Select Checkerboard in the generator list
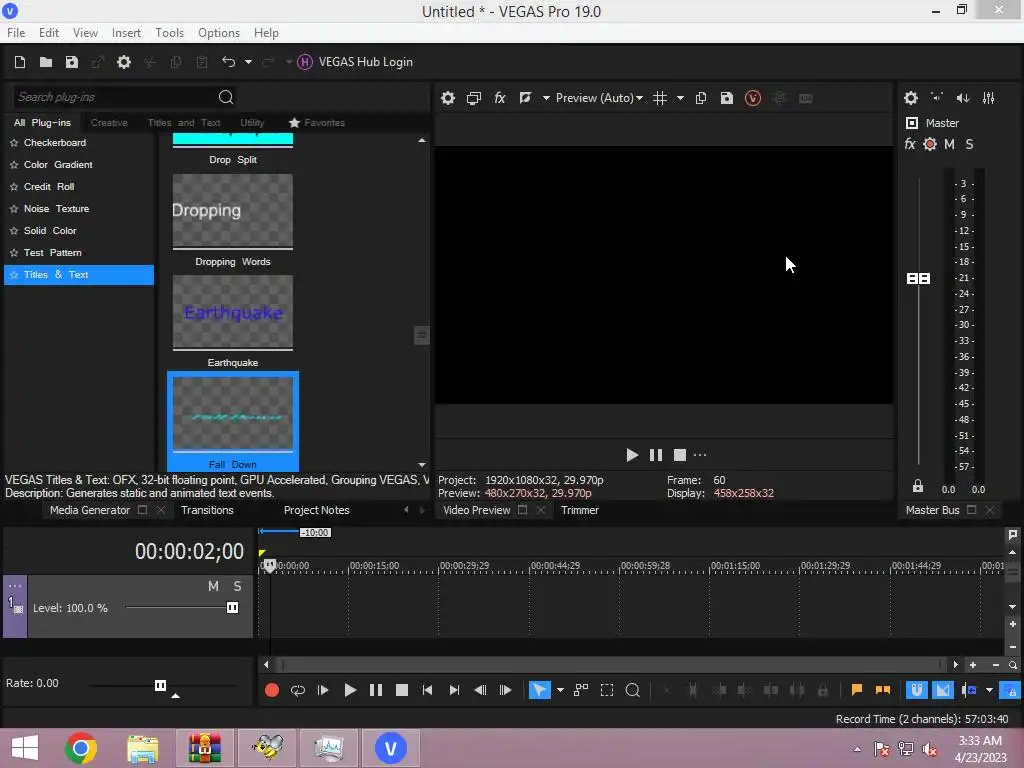 point(55,142)
